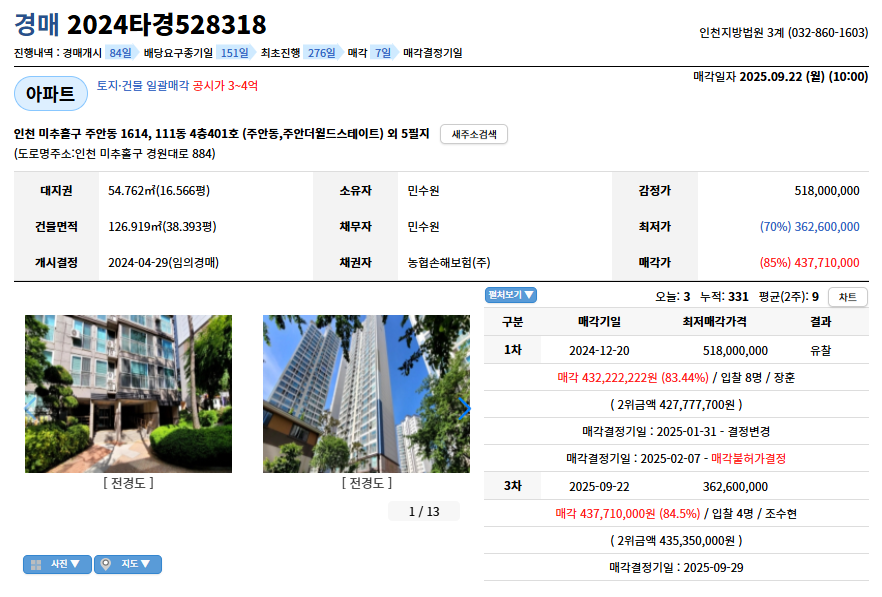Open the second 전경도 tower photo

(x=366, y=393)
